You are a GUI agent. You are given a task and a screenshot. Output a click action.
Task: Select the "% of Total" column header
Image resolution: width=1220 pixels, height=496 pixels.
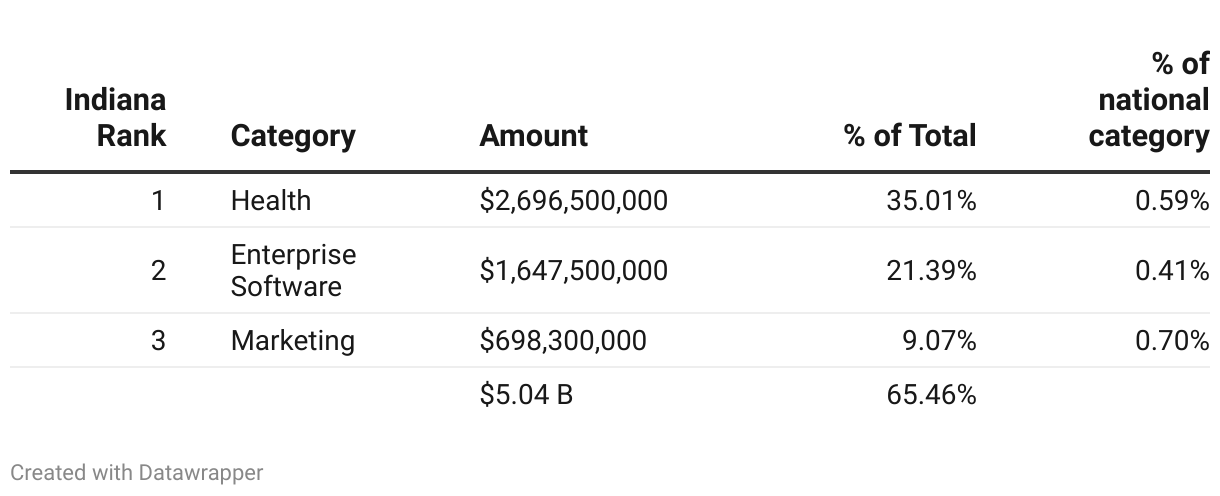(910, 135)
